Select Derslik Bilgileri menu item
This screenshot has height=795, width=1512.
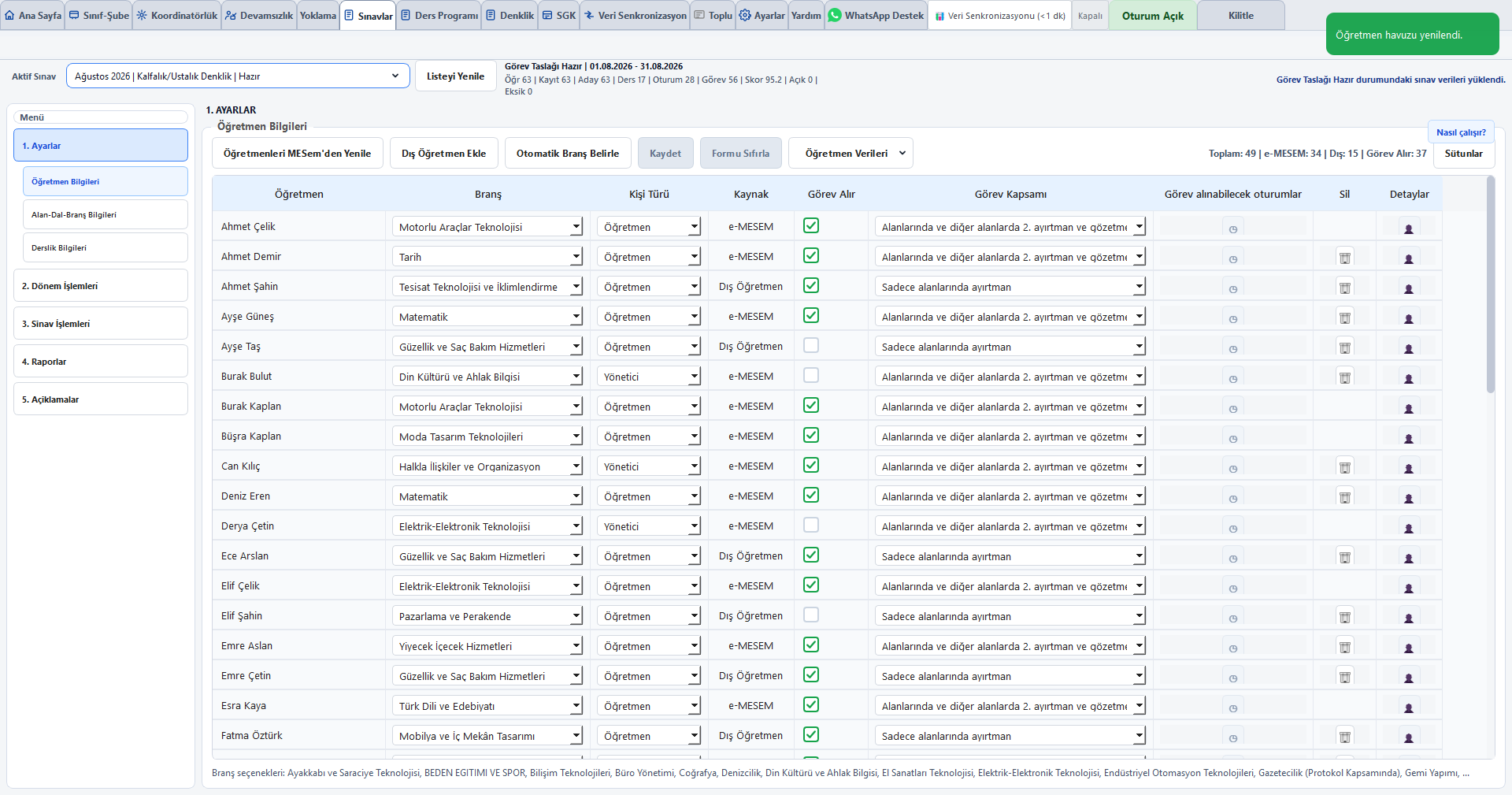(106, 247)
